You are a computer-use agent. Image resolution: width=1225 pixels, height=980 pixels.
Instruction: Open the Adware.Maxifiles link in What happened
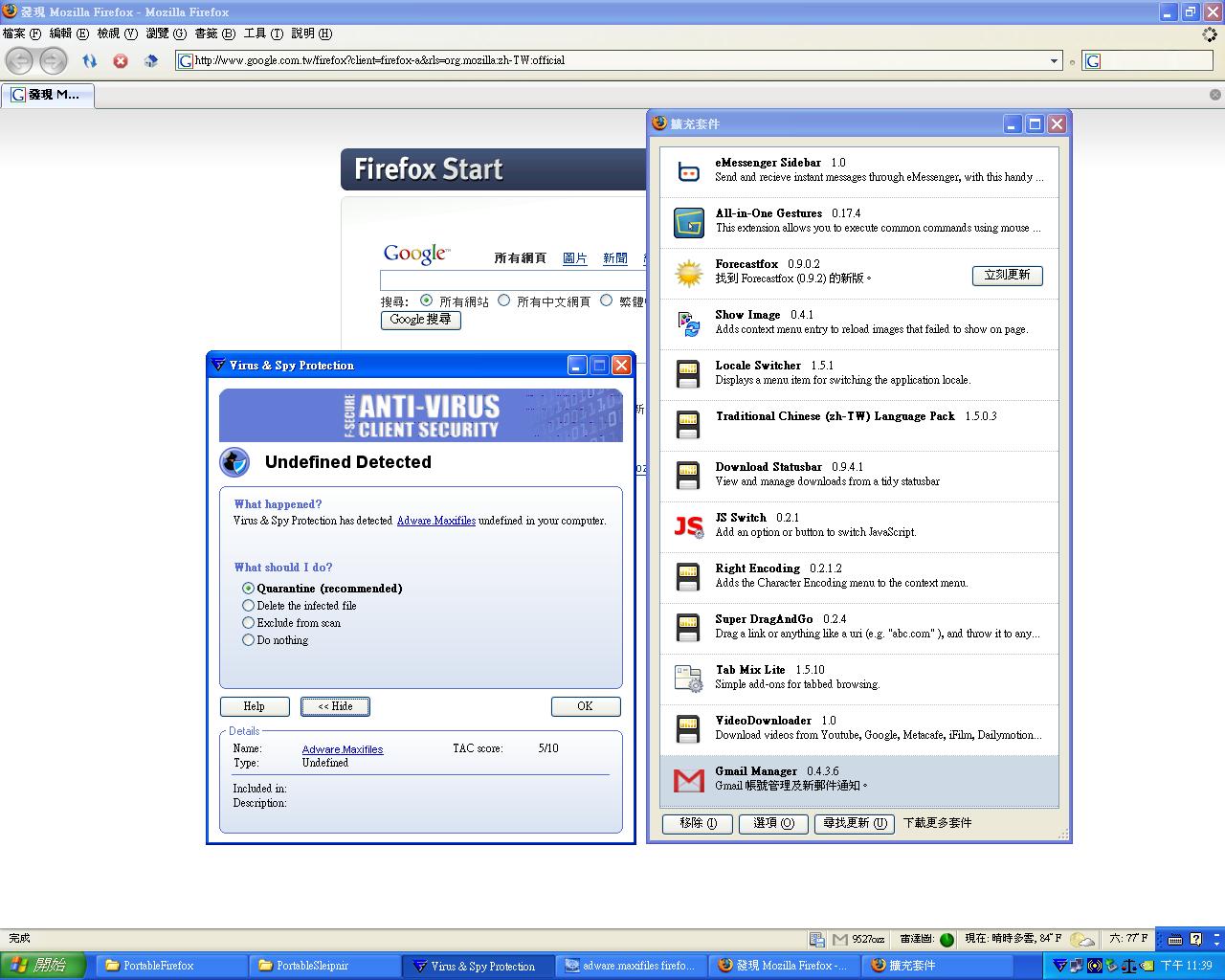click(x=435, y=521)
